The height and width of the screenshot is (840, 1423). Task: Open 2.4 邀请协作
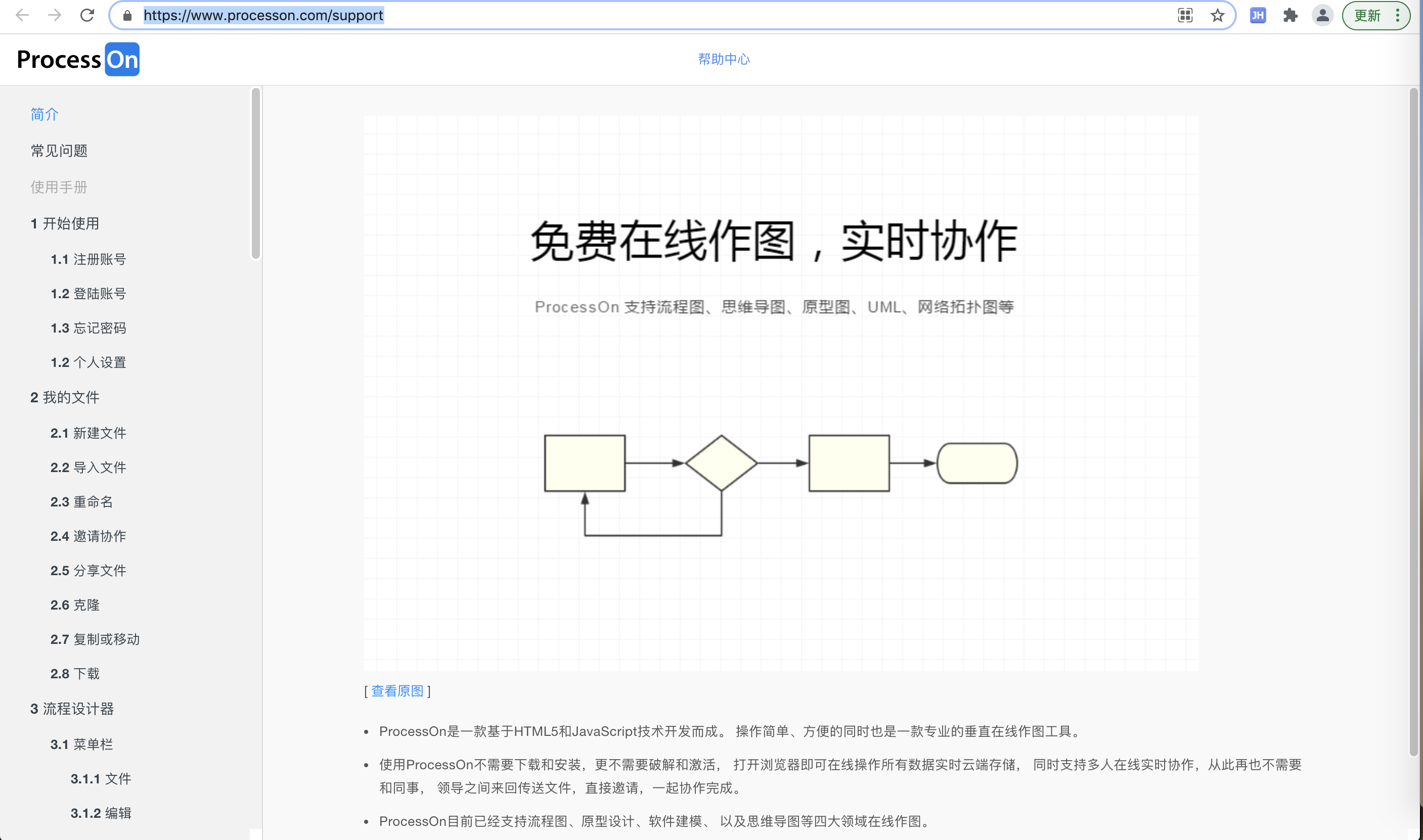coord(88,536)
